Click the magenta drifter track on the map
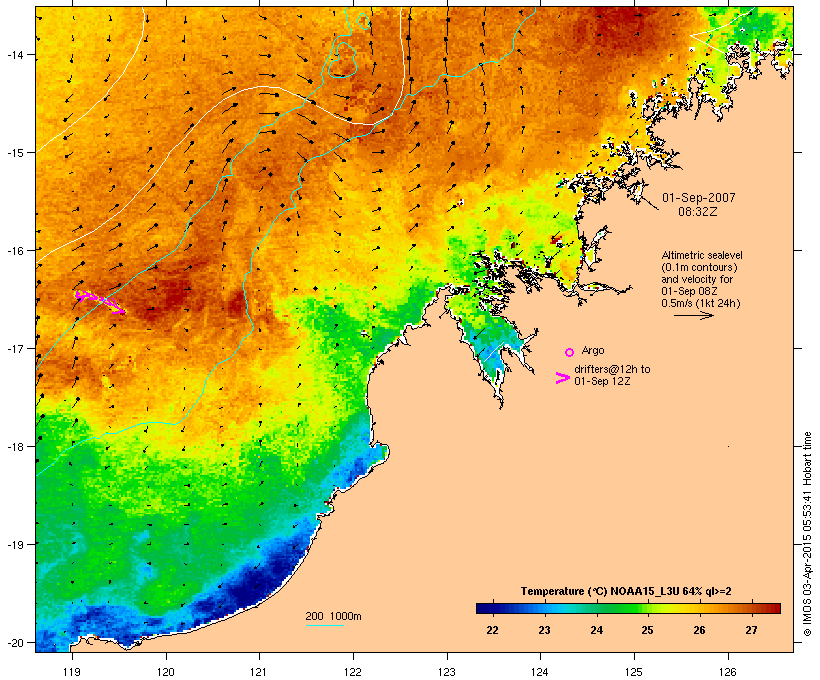 [100, 301]
